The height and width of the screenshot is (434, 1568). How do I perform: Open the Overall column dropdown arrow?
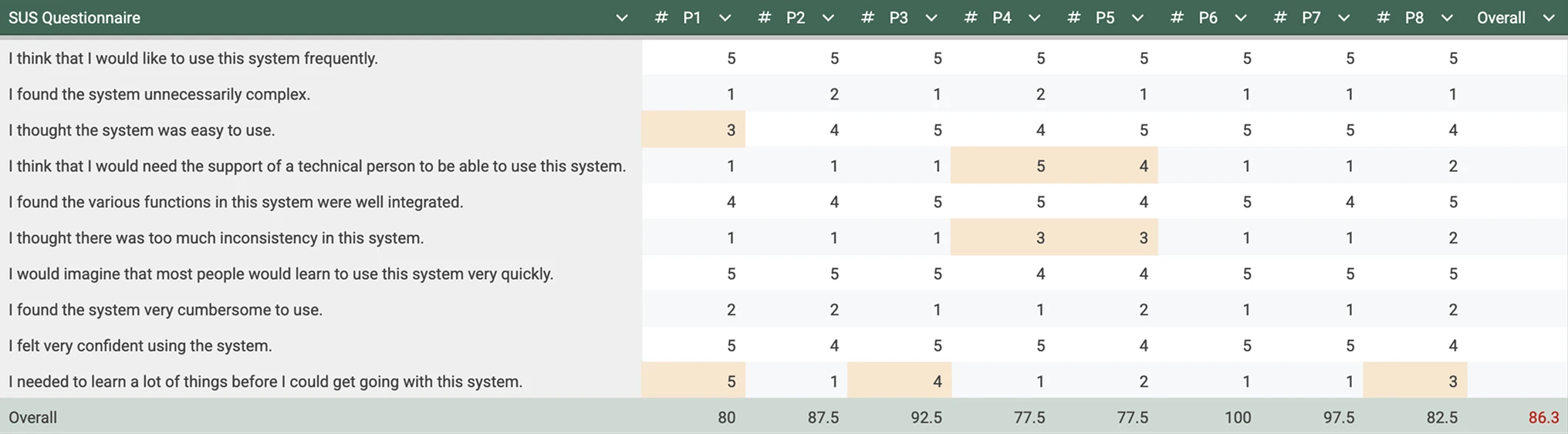[1549, 19]
